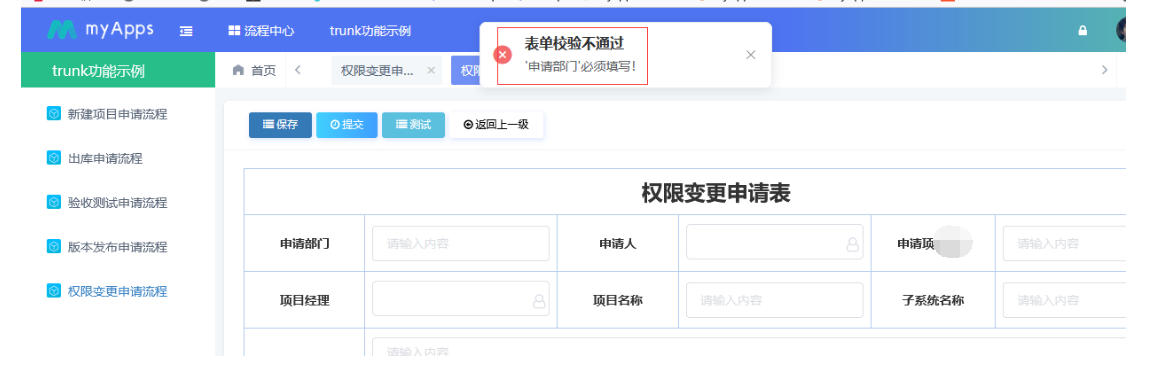Switch to the 权限变更申... tab
1150x367 pixels.
377,70
